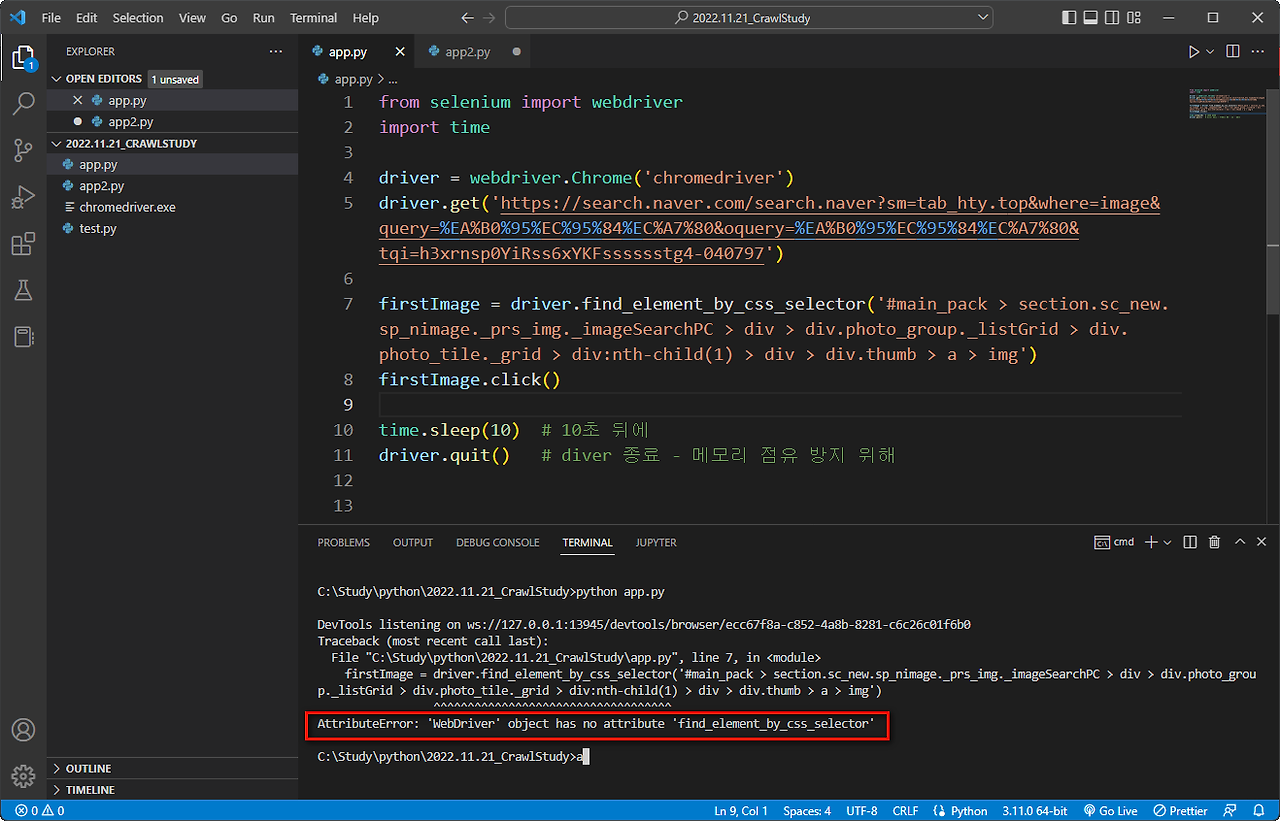Kill the cmd terminal with trash icon
1280x821 pixels.
click(1214, 541)
